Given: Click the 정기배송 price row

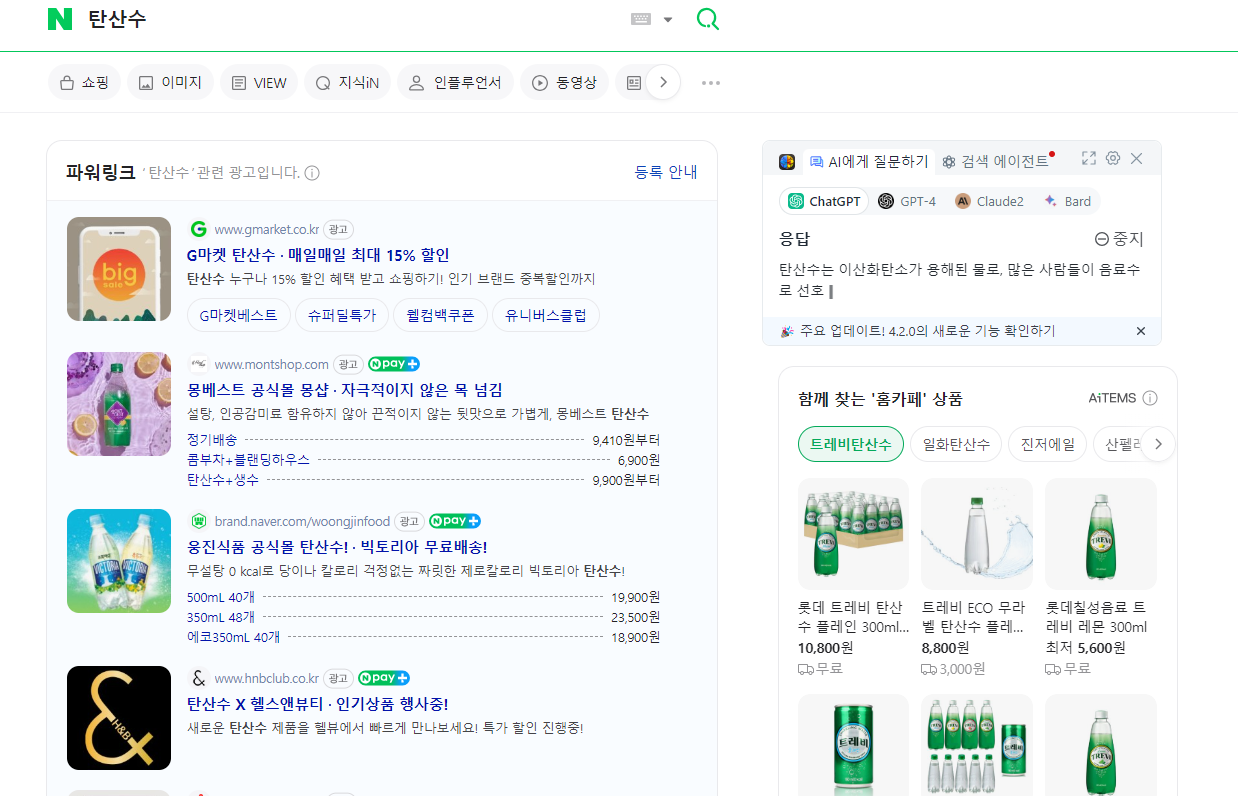Looking at the screenshot, I should tap(423, 440).
